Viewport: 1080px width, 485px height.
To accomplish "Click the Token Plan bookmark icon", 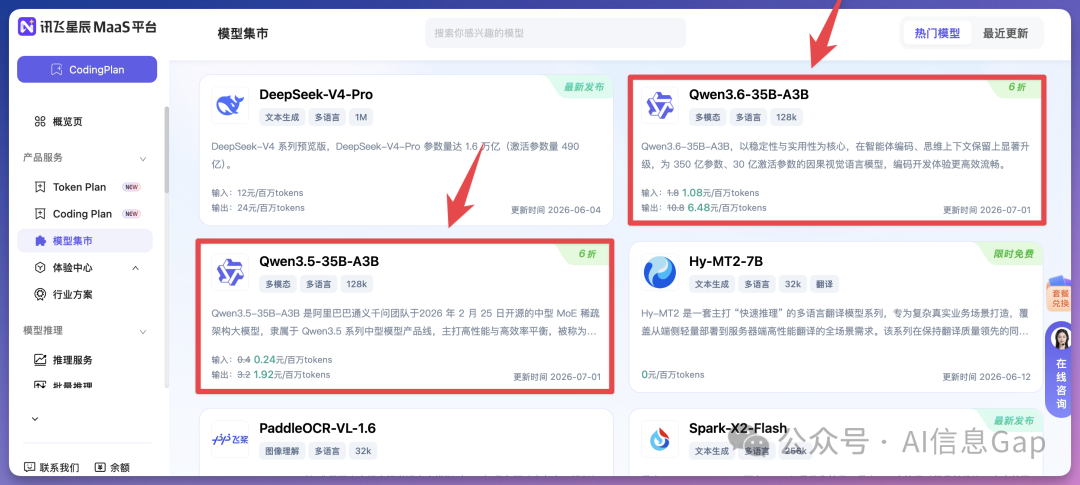I will coord(40,187).
